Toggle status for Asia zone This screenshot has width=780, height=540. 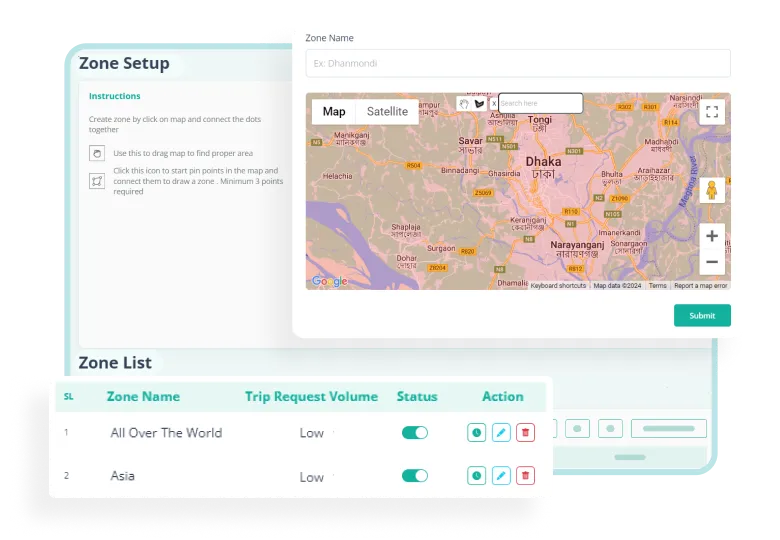coord(414,476)
